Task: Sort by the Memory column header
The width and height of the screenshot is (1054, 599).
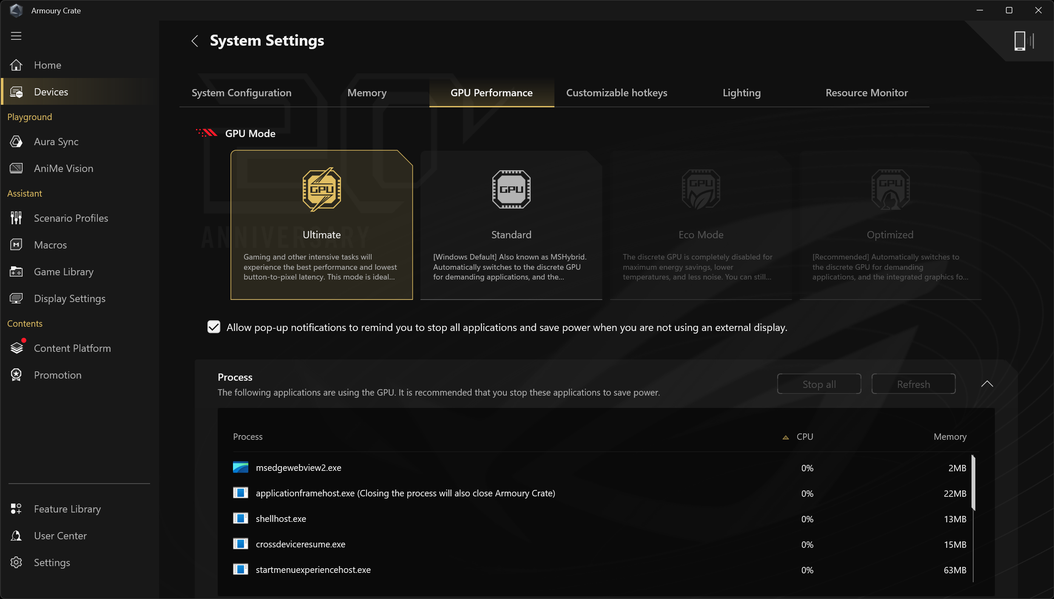Action: 950,437
